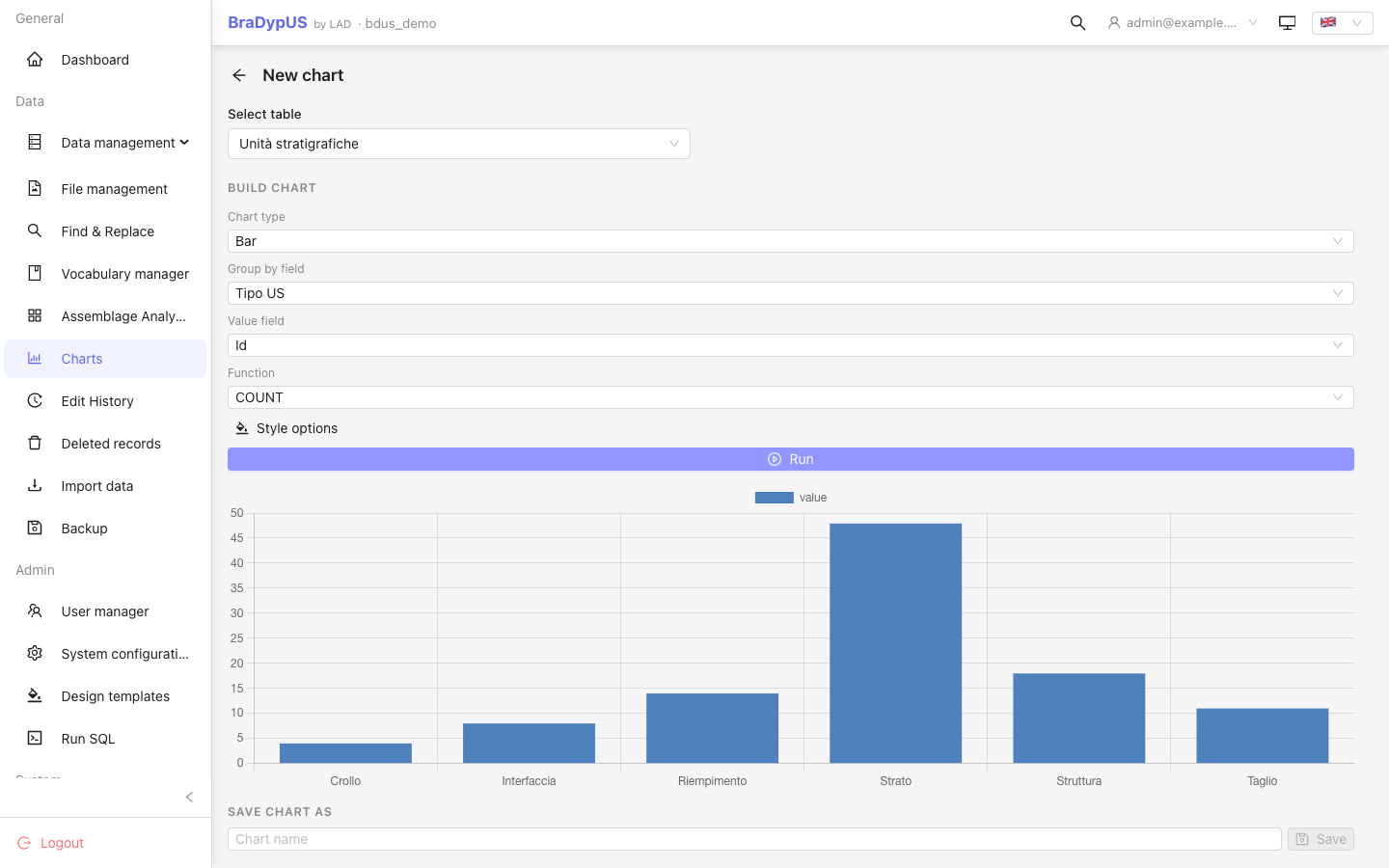Open the Edit History menu item
Screen dimensions: 1389x868
[x=105, y=401]
